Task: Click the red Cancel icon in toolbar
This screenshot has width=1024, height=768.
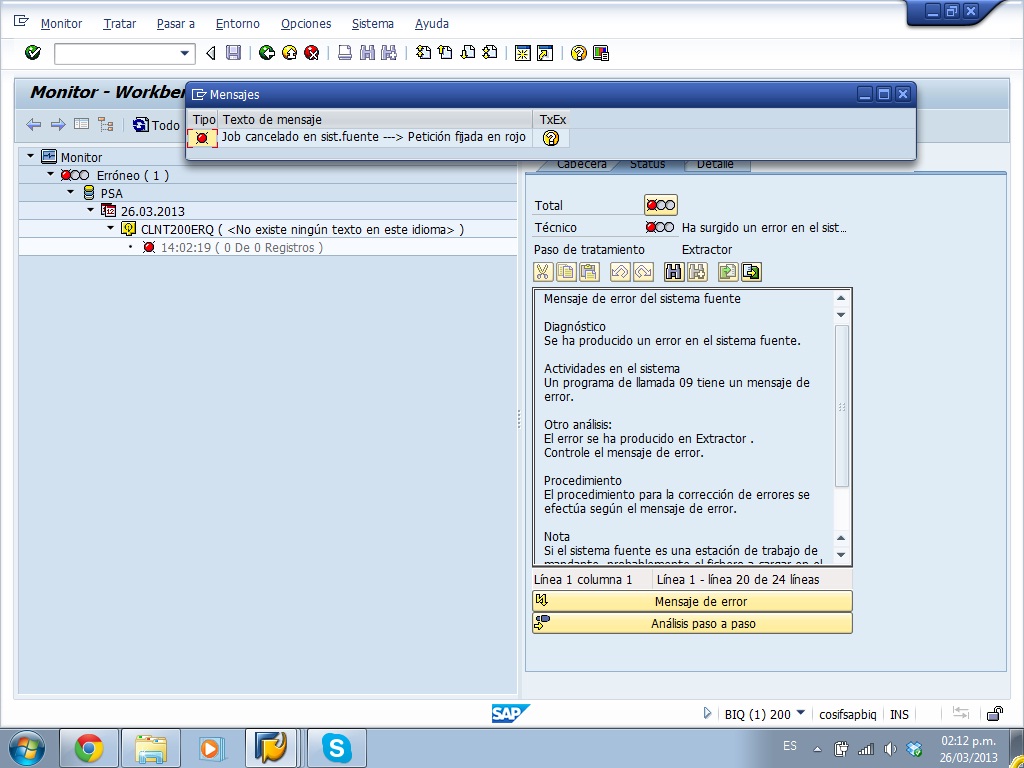Action: [312, 53]
